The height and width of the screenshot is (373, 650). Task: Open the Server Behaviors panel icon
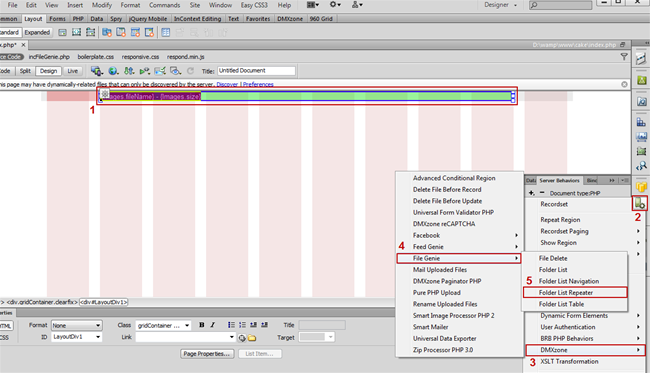640,203
